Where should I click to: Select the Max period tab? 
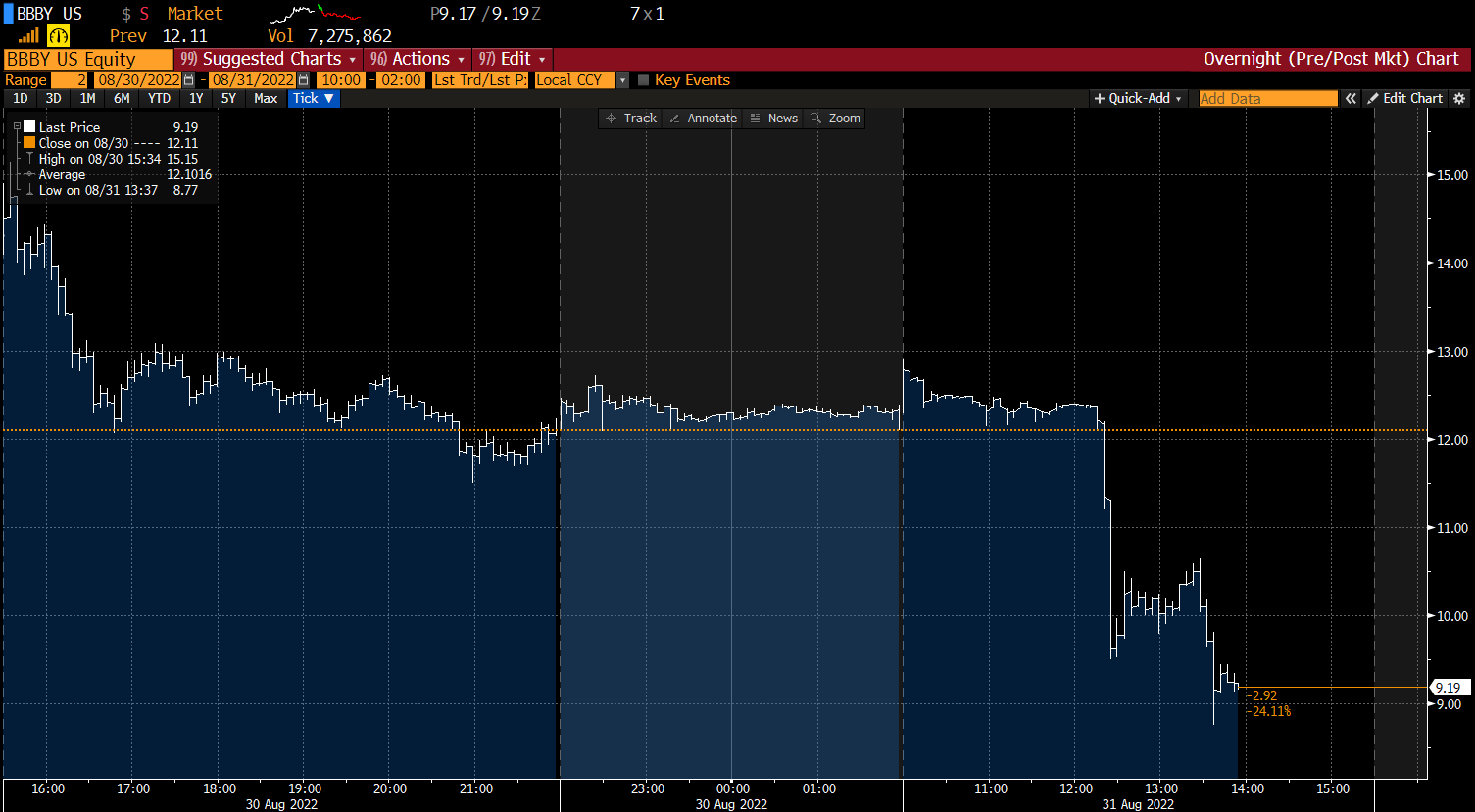[266, 98]
